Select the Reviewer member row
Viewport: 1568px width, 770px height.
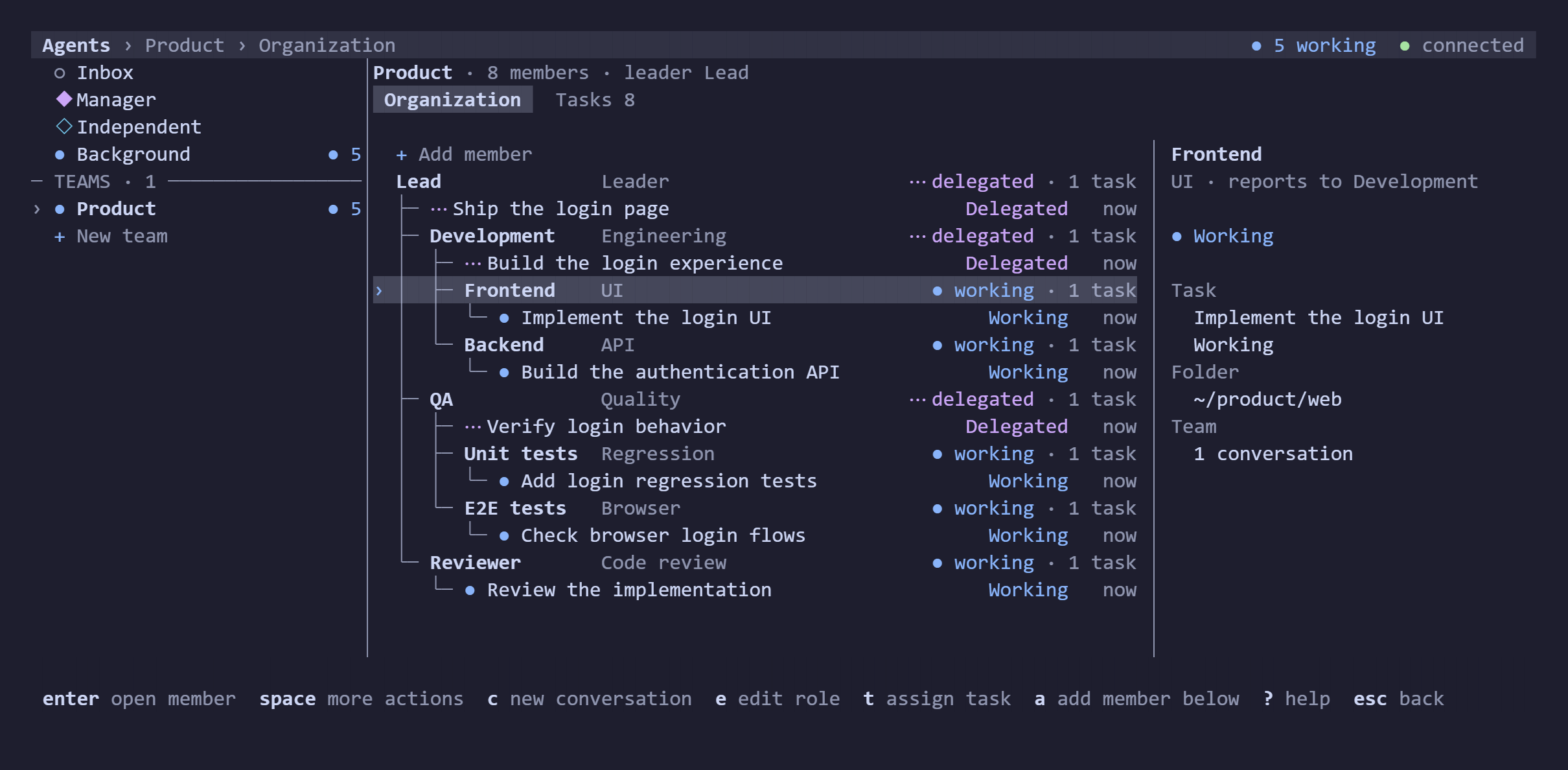(755, 563)
